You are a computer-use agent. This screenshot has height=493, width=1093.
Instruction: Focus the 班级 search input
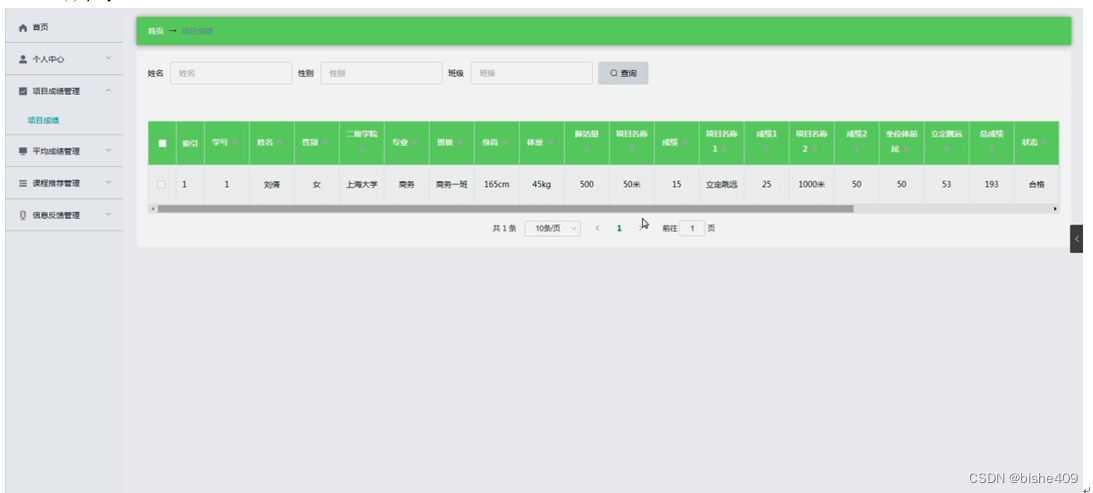click(x=532, y=73)
